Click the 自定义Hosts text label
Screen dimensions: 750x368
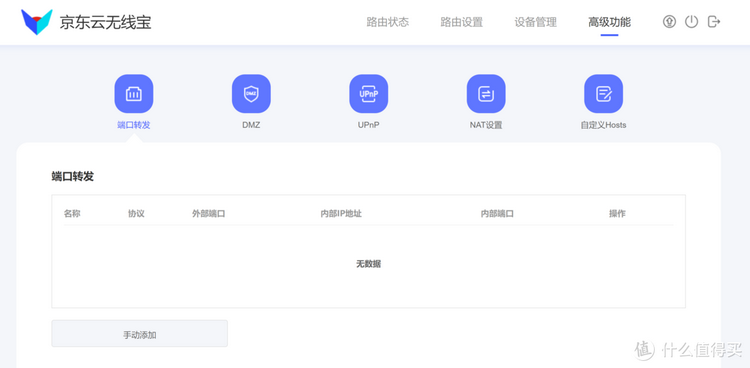(x=603, y=125)
